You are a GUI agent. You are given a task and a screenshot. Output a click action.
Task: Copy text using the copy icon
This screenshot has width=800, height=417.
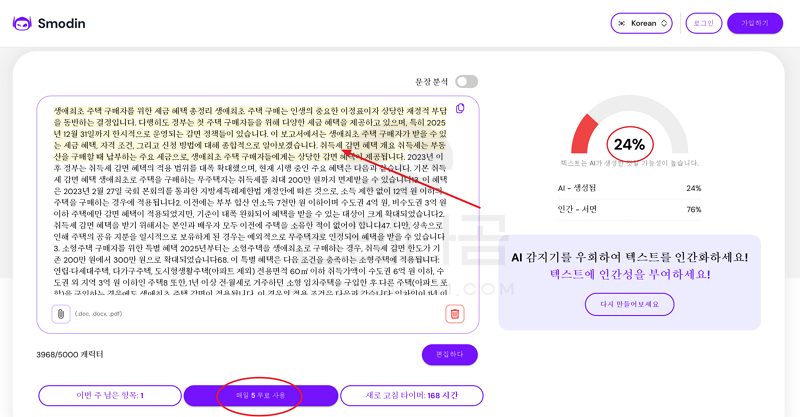click(x=460, y=108)
